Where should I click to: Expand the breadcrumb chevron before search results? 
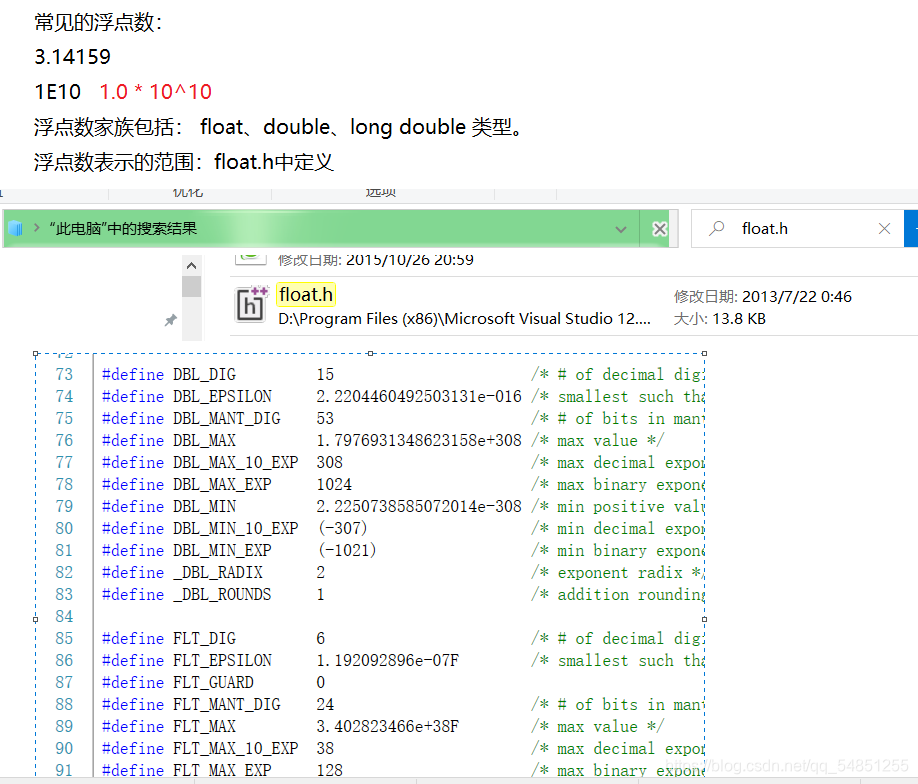[x=37, y=227]
